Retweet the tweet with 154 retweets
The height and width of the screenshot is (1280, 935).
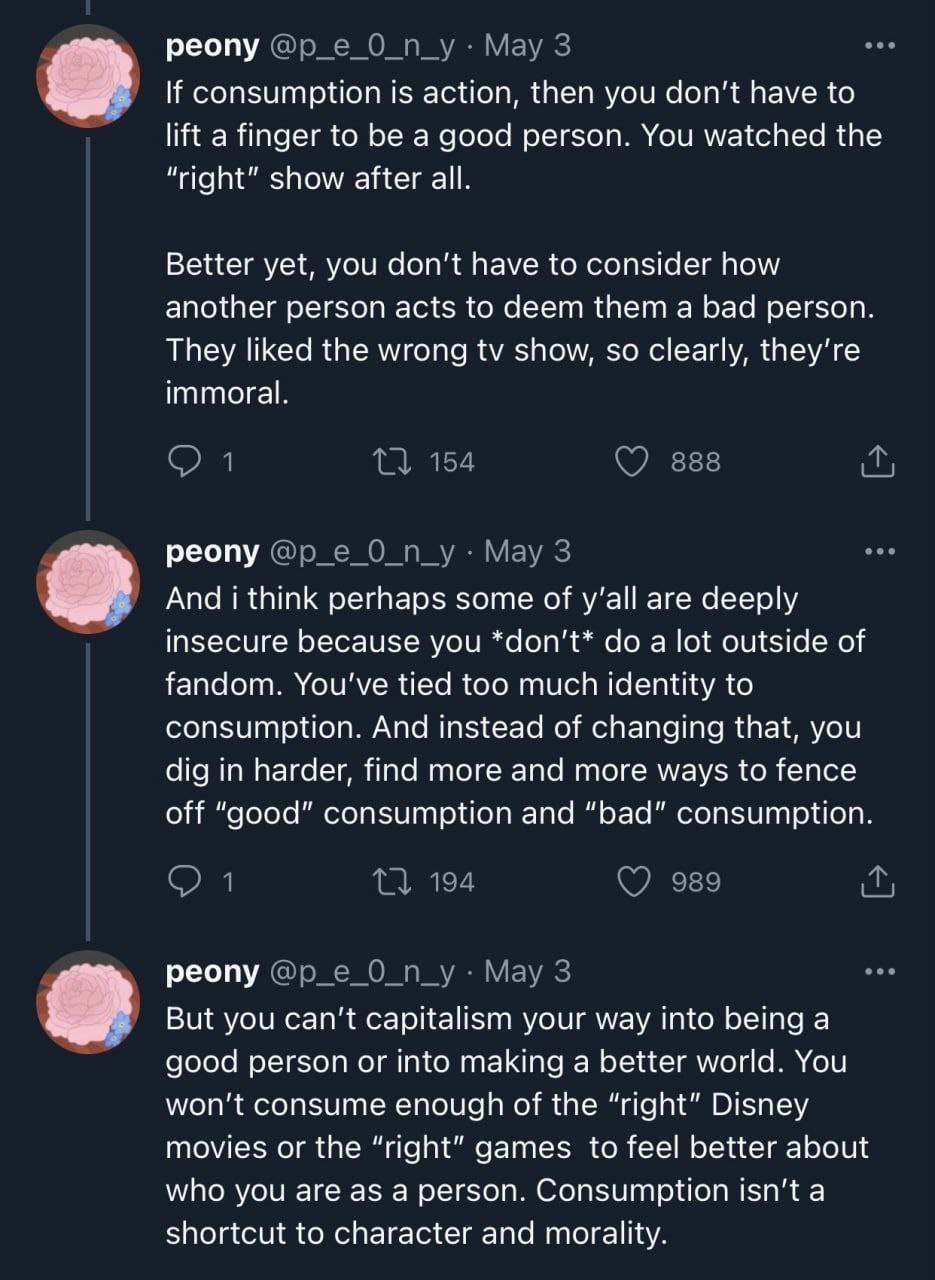tap(387, 461)
